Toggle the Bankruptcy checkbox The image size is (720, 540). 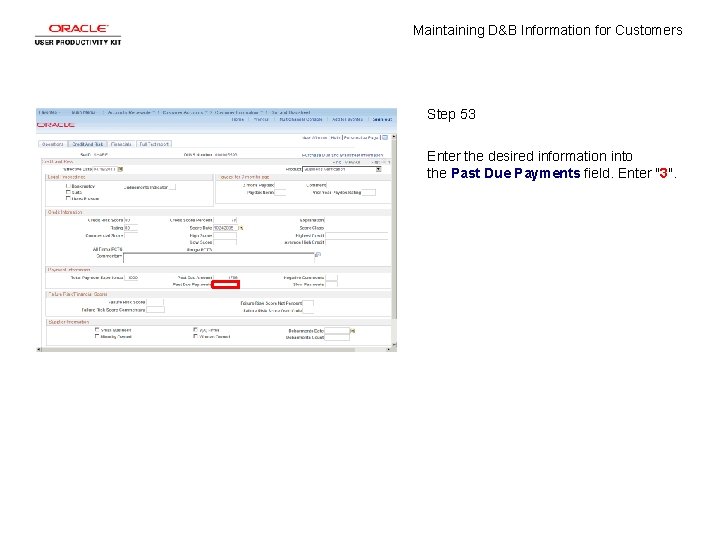point(68,186)
